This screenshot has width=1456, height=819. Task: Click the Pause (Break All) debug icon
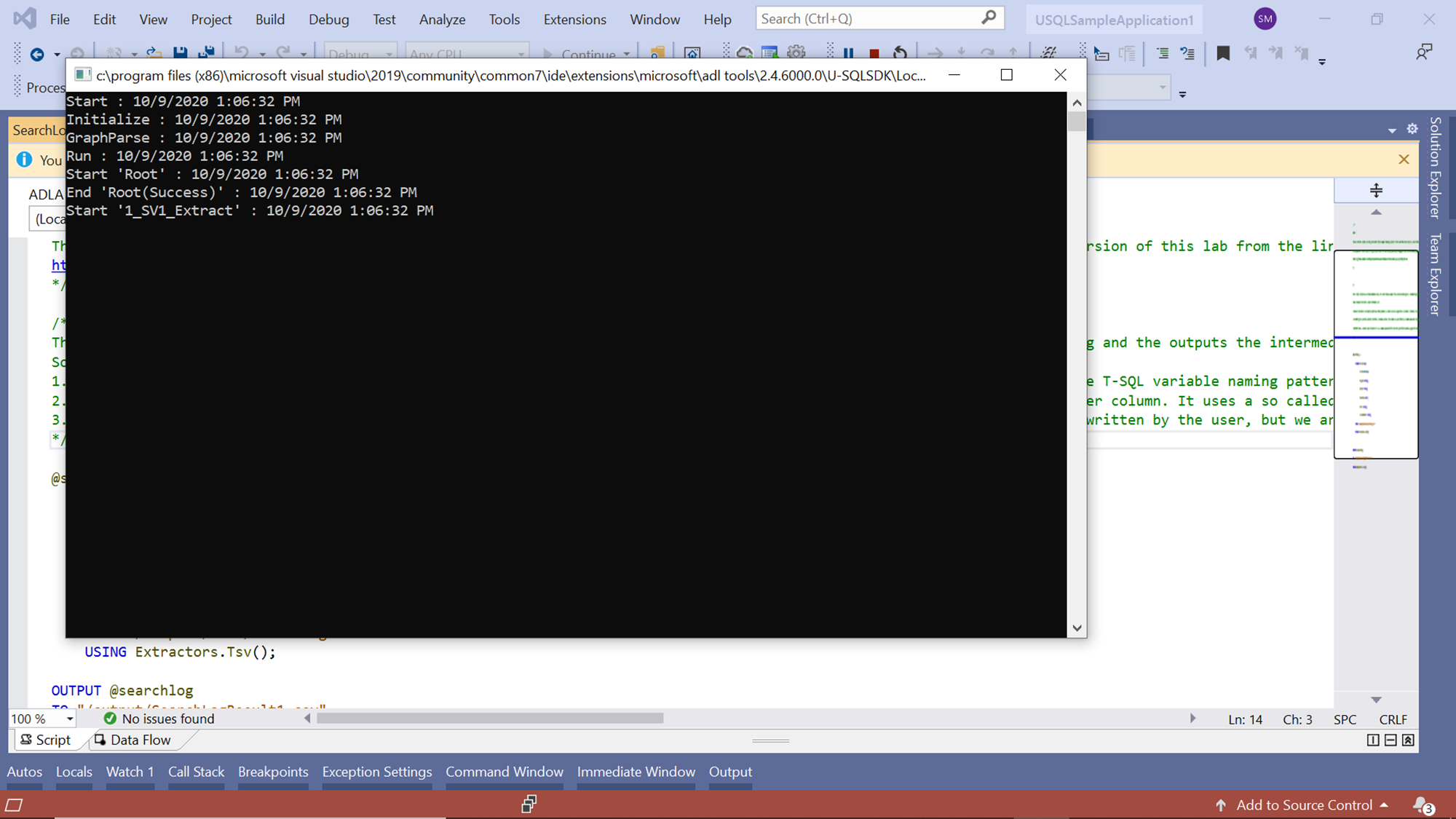pos(848,53)
